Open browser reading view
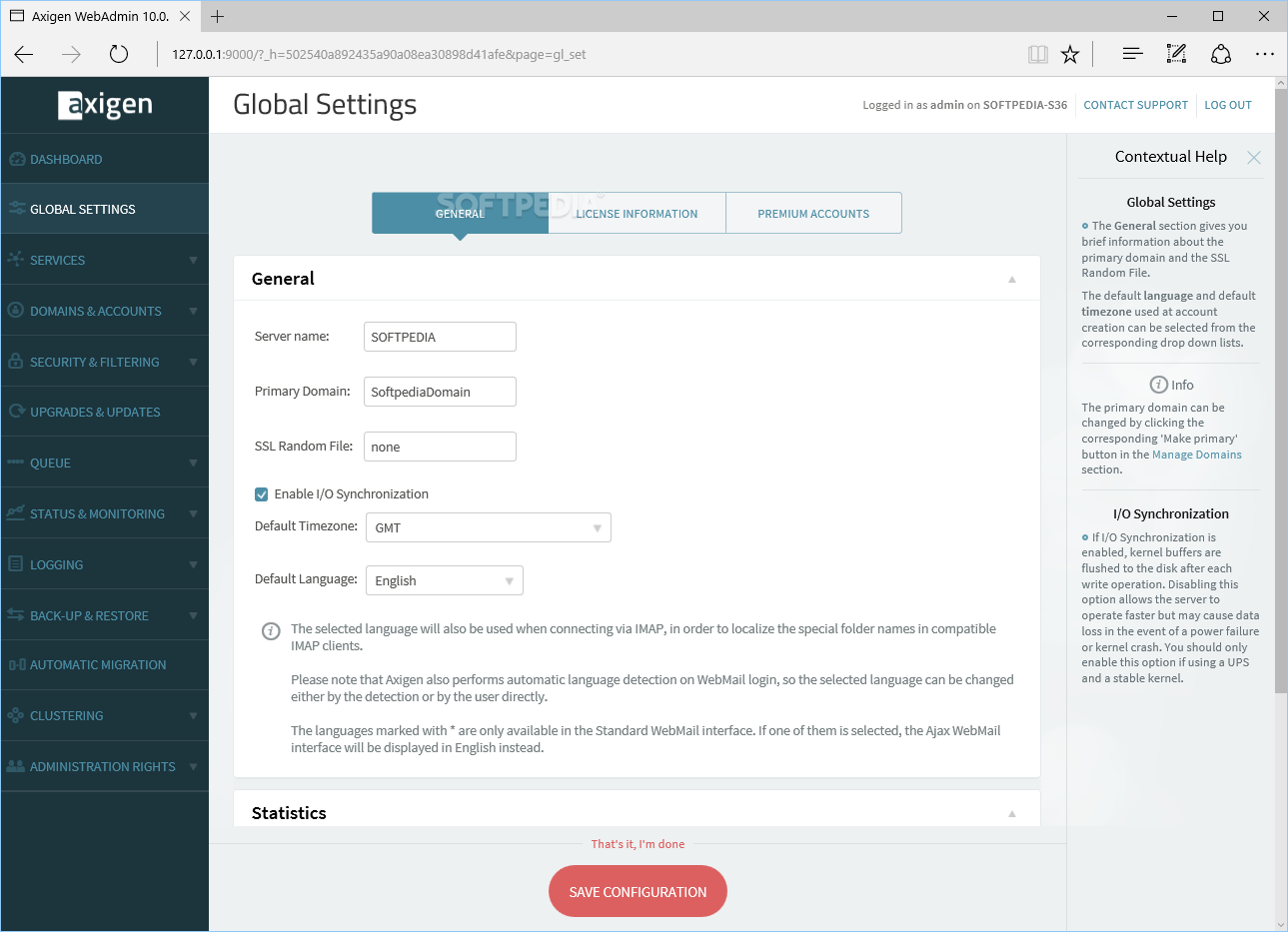Viewport: 1288px width, 932px height. pos(1038,55)
